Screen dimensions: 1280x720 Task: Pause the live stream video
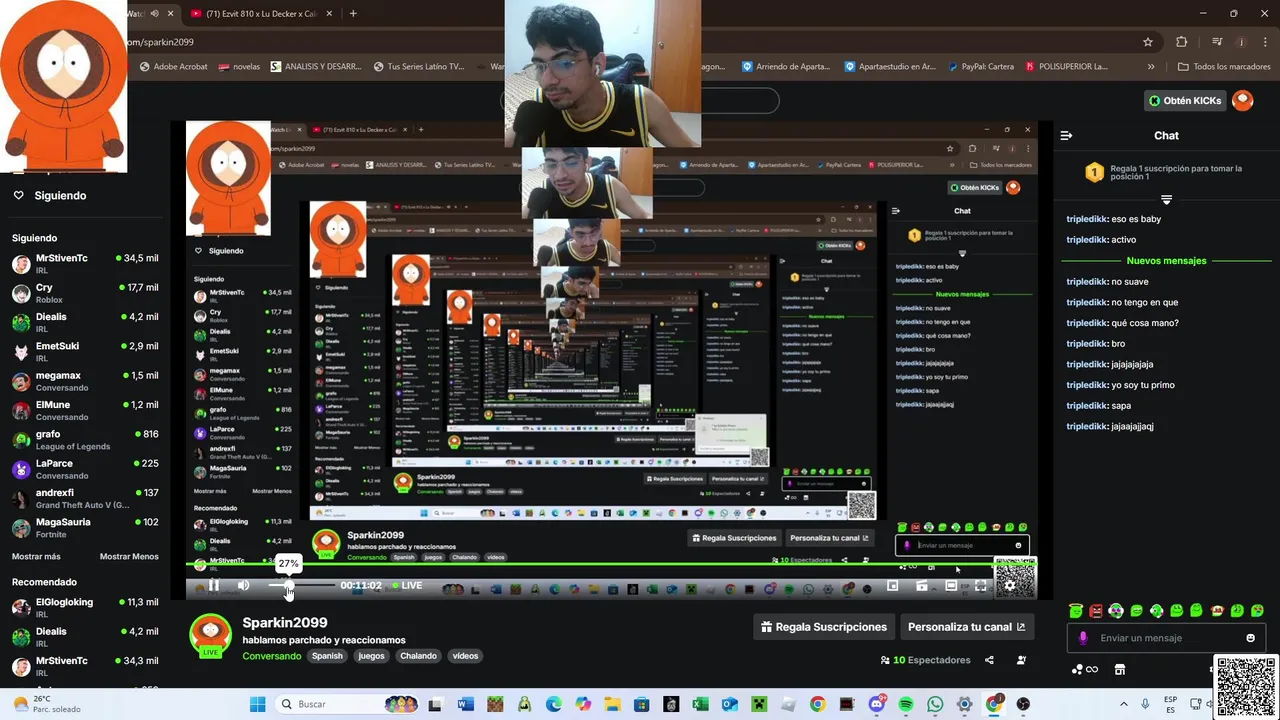[213, 586]
